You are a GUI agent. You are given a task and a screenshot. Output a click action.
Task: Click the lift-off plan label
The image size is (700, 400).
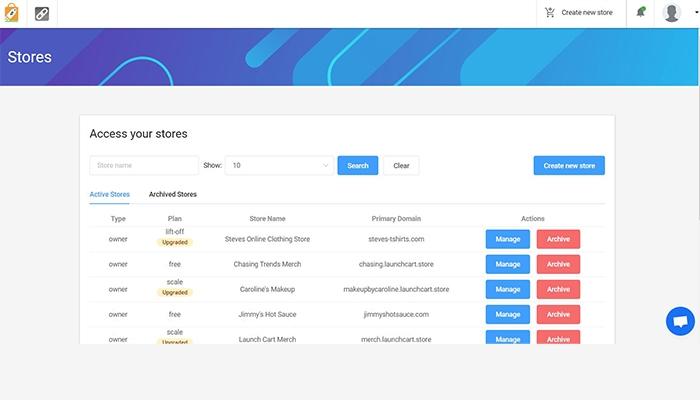(x=175, y=232)
